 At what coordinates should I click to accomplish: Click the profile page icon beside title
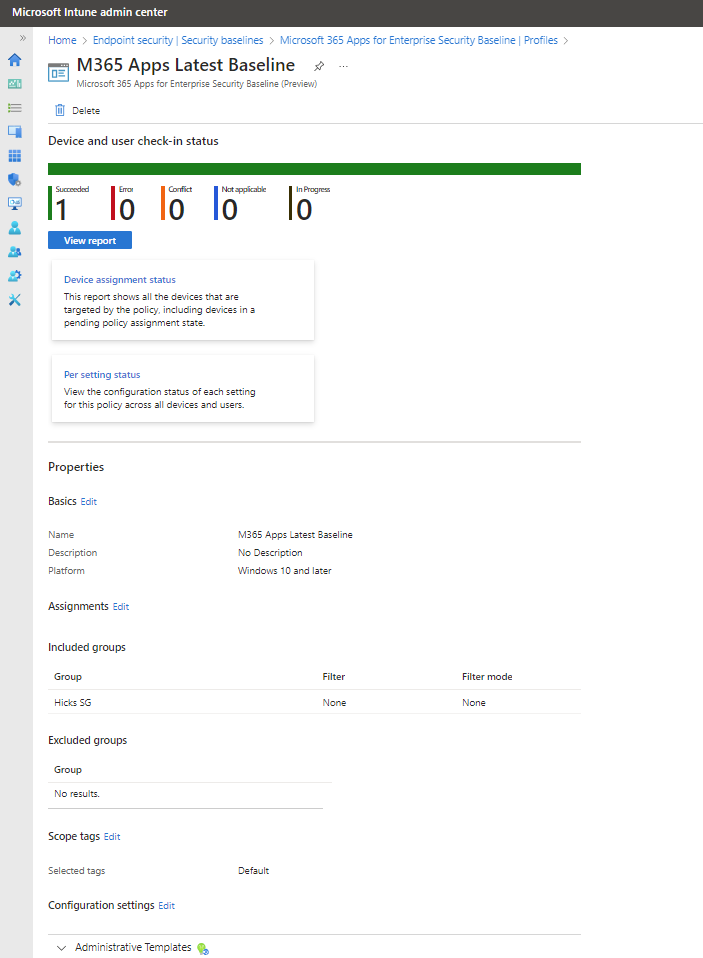tap(59, 73)
